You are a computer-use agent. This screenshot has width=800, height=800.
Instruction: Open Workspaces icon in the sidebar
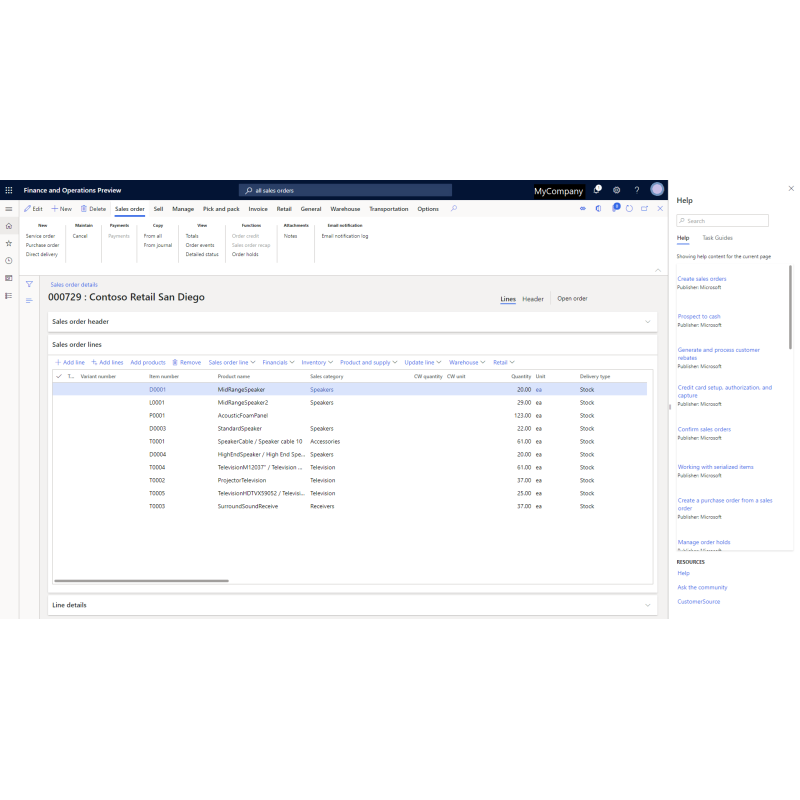pos(9,278)
